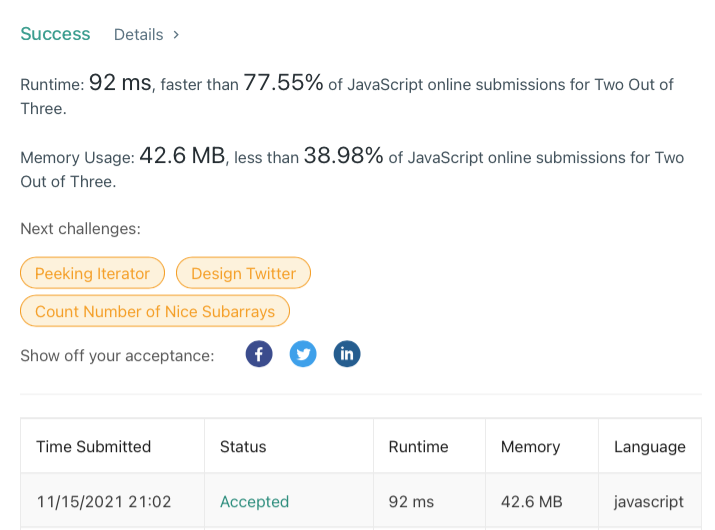Open the Design Twitter challenge
Image resolution: width=715 pixels, height=530 pixels.
pos(243,273)
